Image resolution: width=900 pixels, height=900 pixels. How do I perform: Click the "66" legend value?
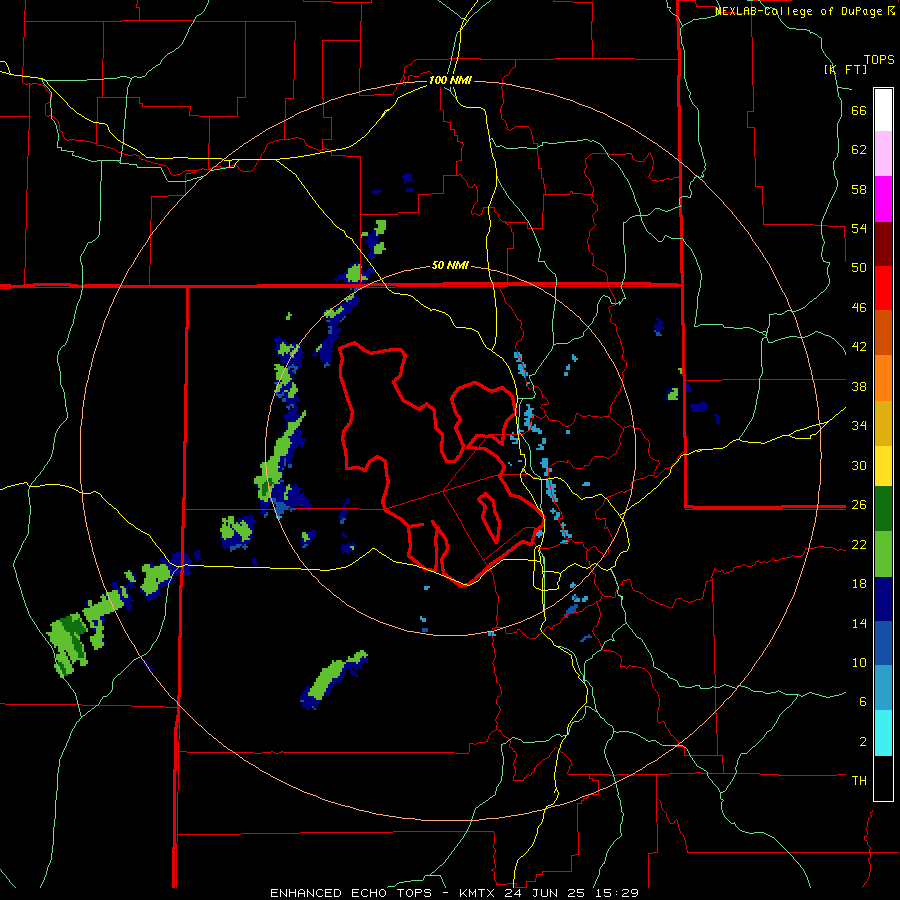pyautogui.click(x=859, y=110)
